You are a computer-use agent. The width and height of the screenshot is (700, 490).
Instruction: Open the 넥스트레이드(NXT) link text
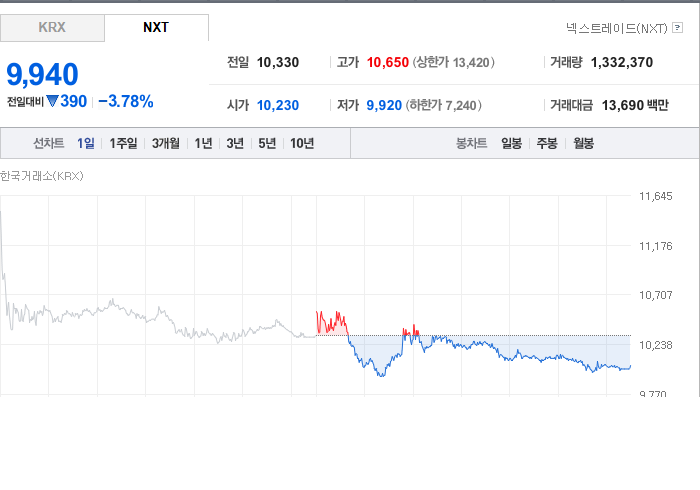(x=617, y=28)
